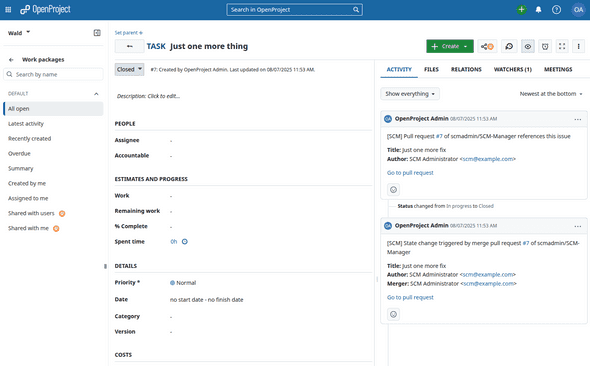The width and height of the screenshot is (590, 366).
Task: Click the 0h spent time link
Action: pyautogui.click(x=173, y=241)
